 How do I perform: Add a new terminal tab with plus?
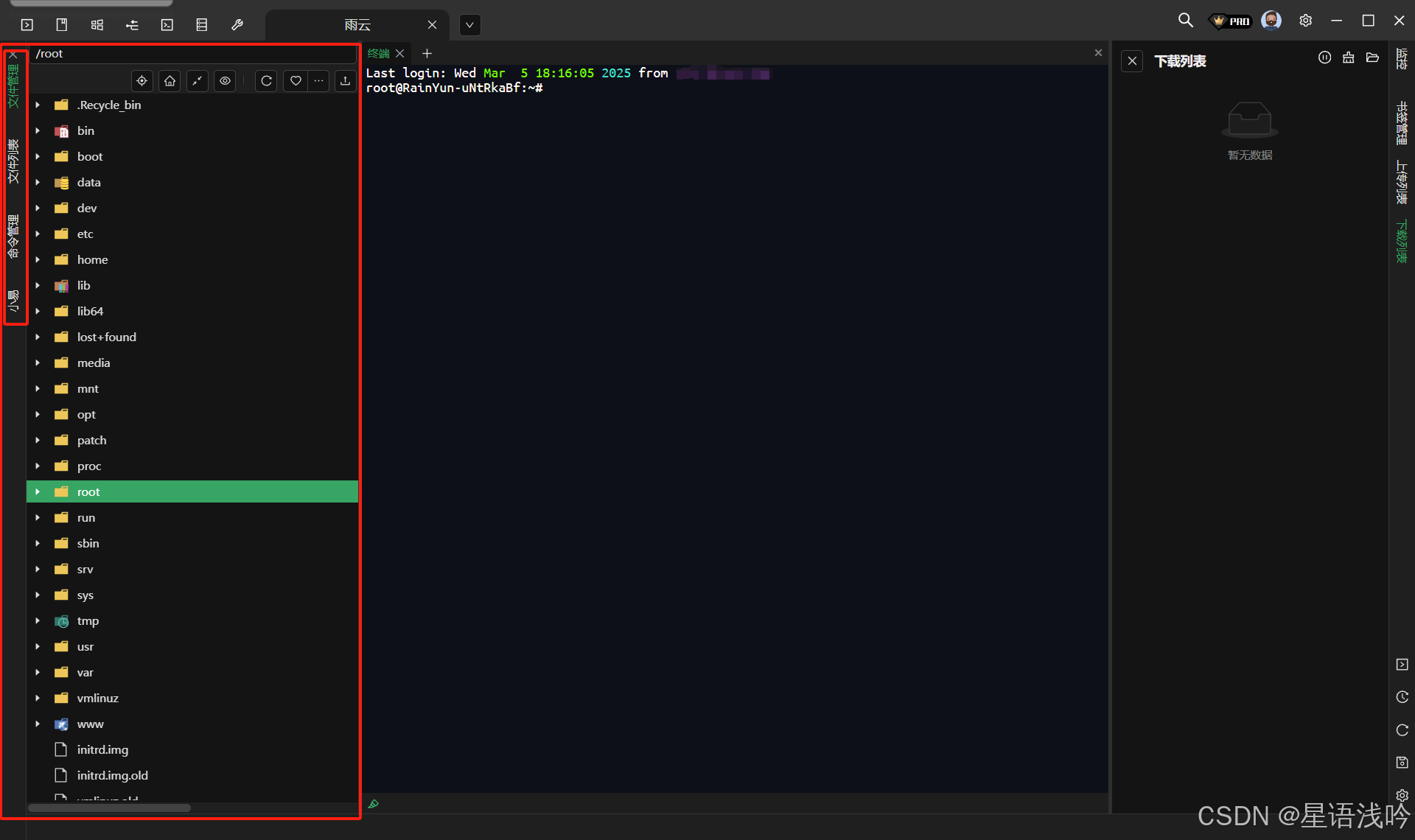[427, 54]
